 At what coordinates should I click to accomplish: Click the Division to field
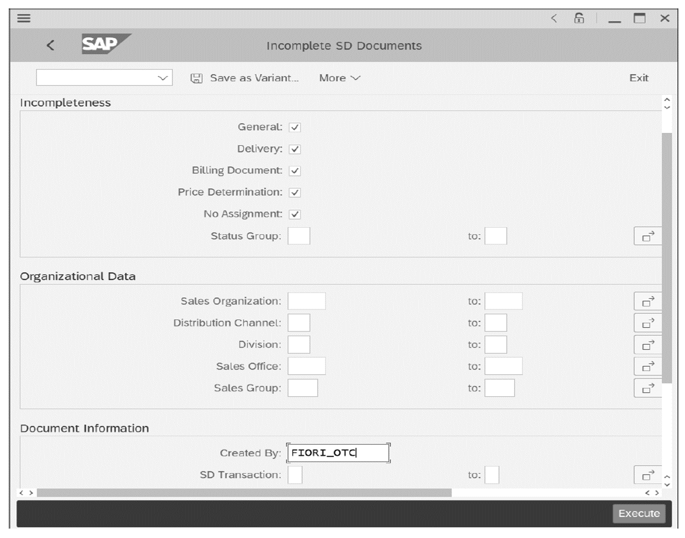(496, 345)
